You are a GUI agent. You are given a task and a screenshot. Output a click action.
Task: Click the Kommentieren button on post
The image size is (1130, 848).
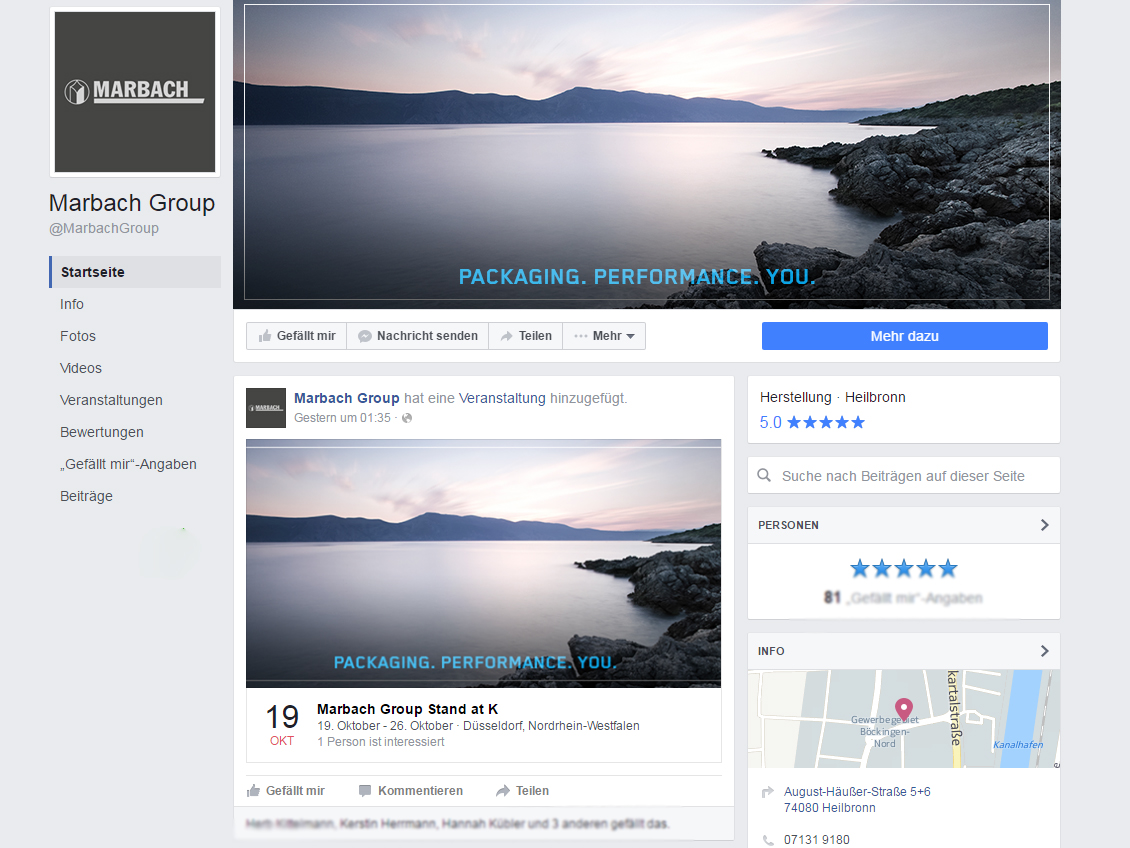point(411,790)
